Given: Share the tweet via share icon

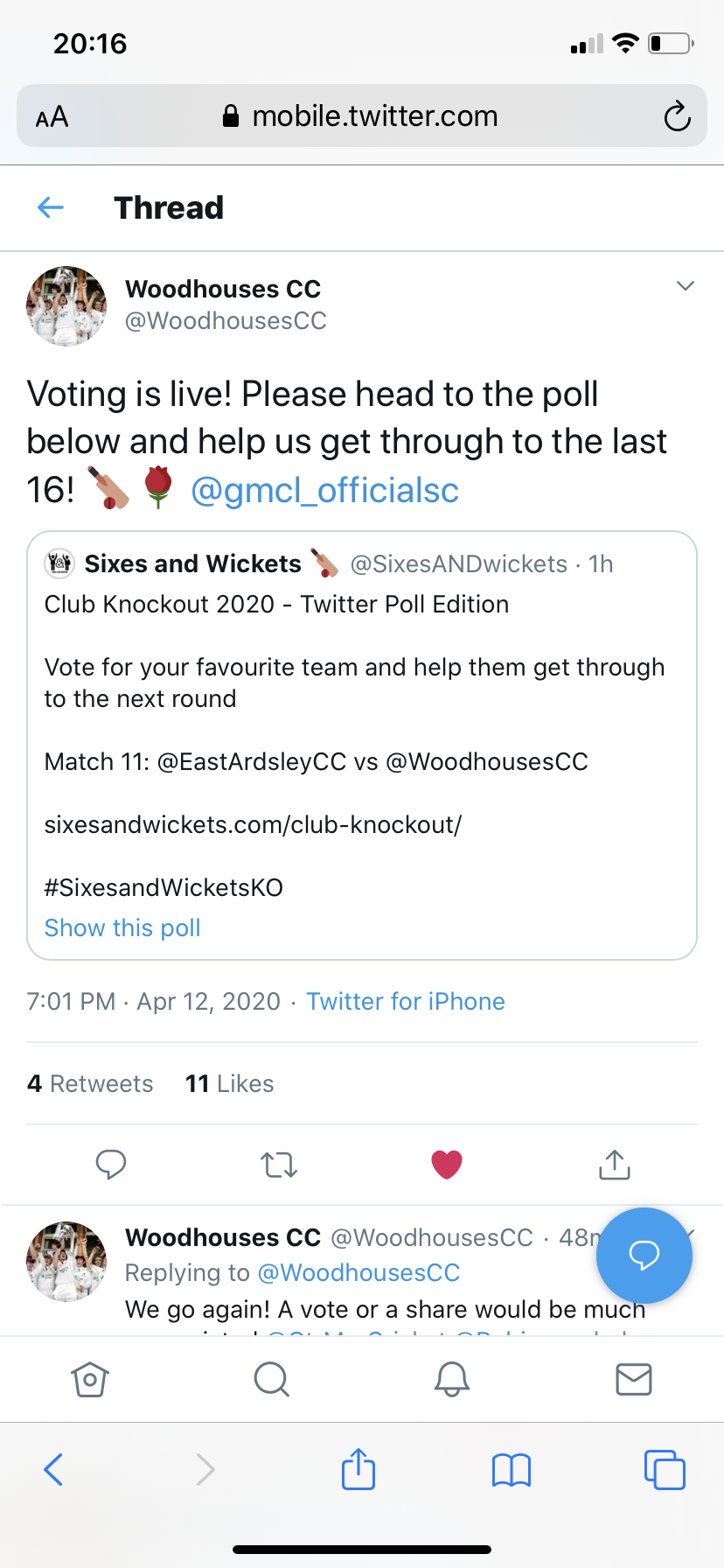Looking at the screenshot, I should click(615, 1165).
